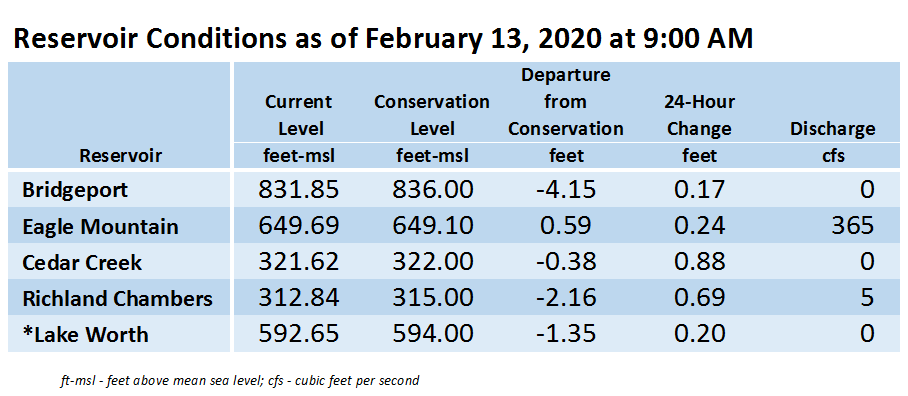Click the Reservoir Conditions title text

[383, 39]
